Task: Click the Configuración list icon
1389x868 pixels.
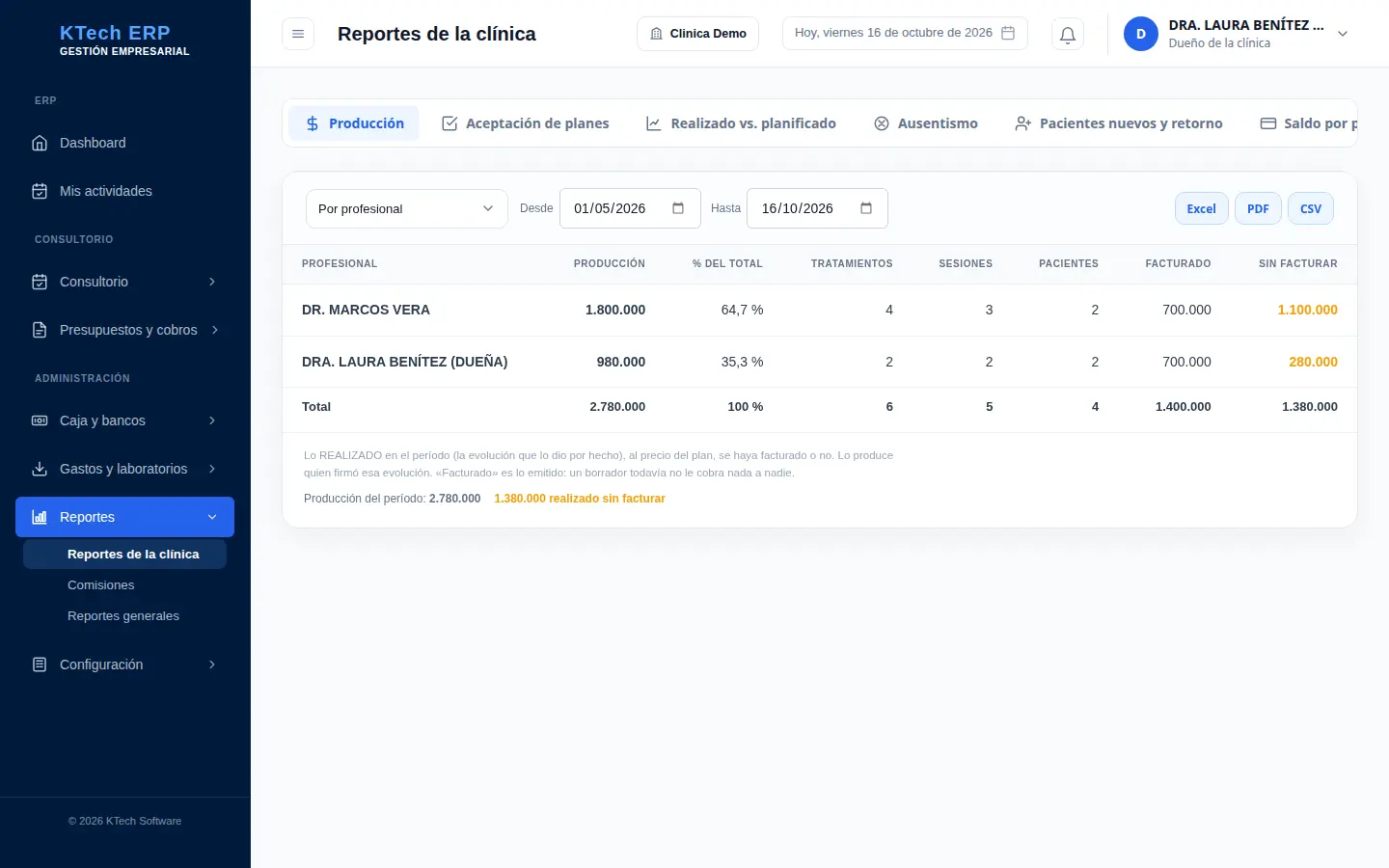Action: 40,665
